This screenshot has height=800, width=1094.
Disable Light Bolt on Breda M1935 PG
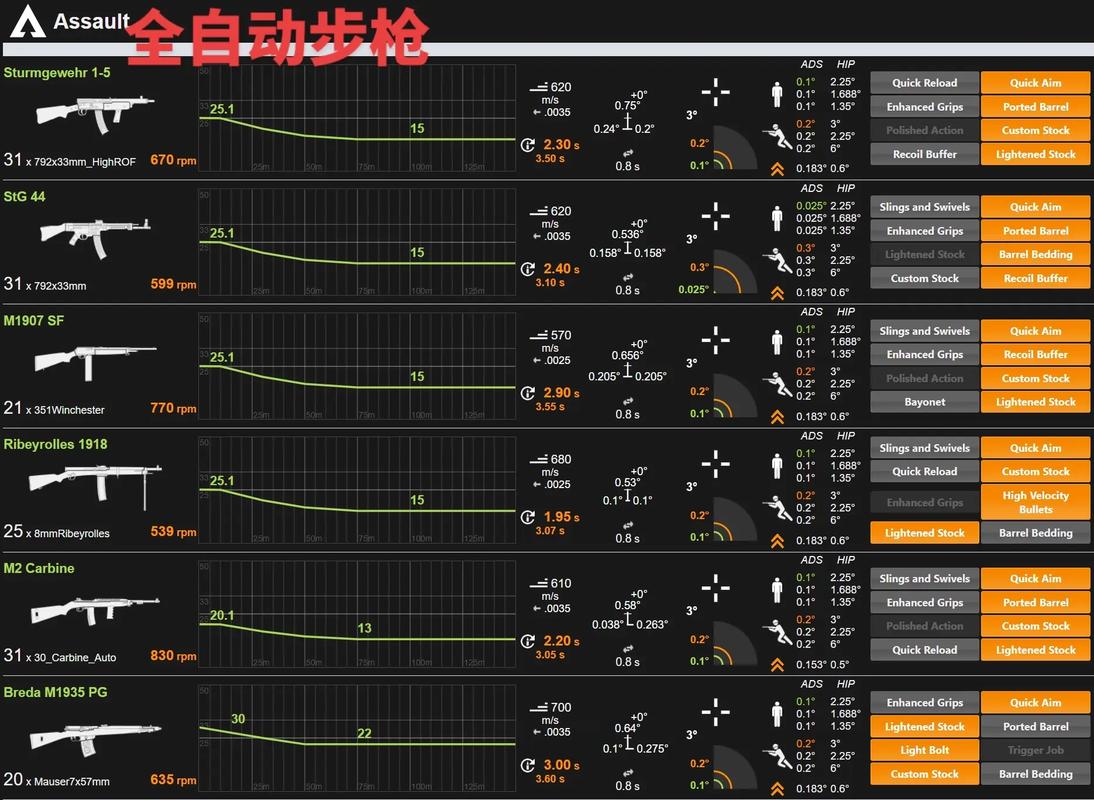click(924, 750)
